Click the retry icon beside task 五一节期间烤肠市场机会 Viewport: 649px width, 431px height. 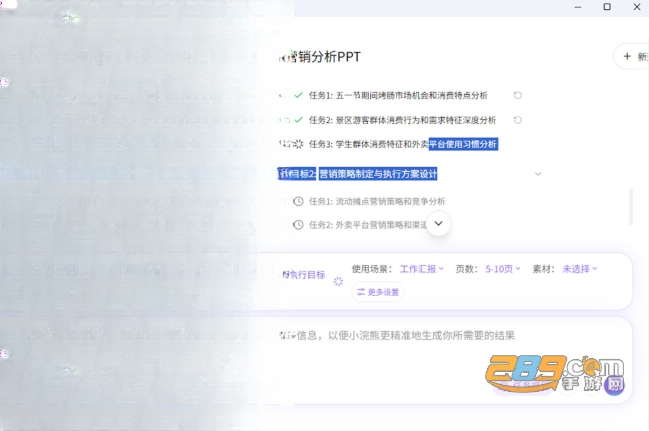click(x=517, y=95)
